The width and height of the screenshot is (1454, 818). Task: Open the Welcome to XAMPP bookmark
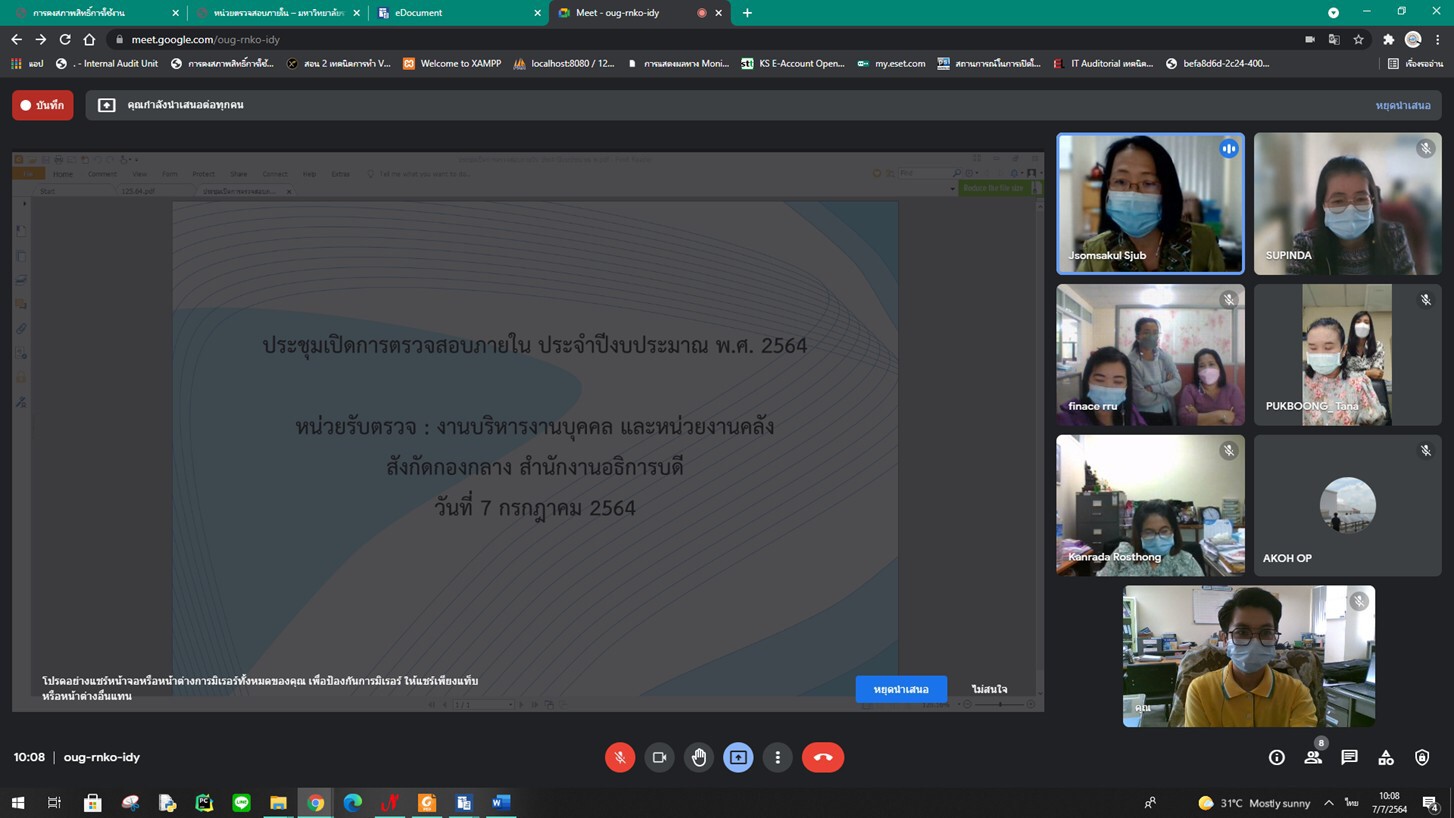coord(452,63)
